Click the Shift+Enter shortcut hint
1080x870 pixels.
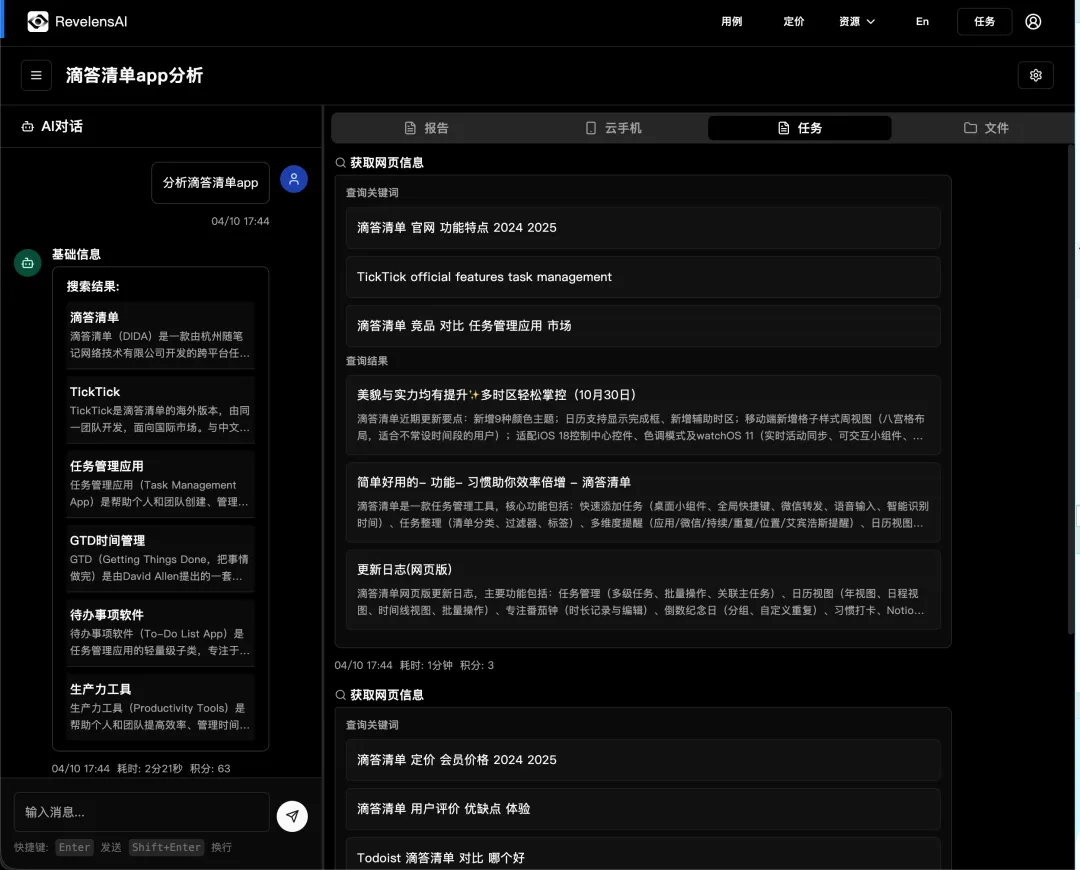(x=166, y=847)
